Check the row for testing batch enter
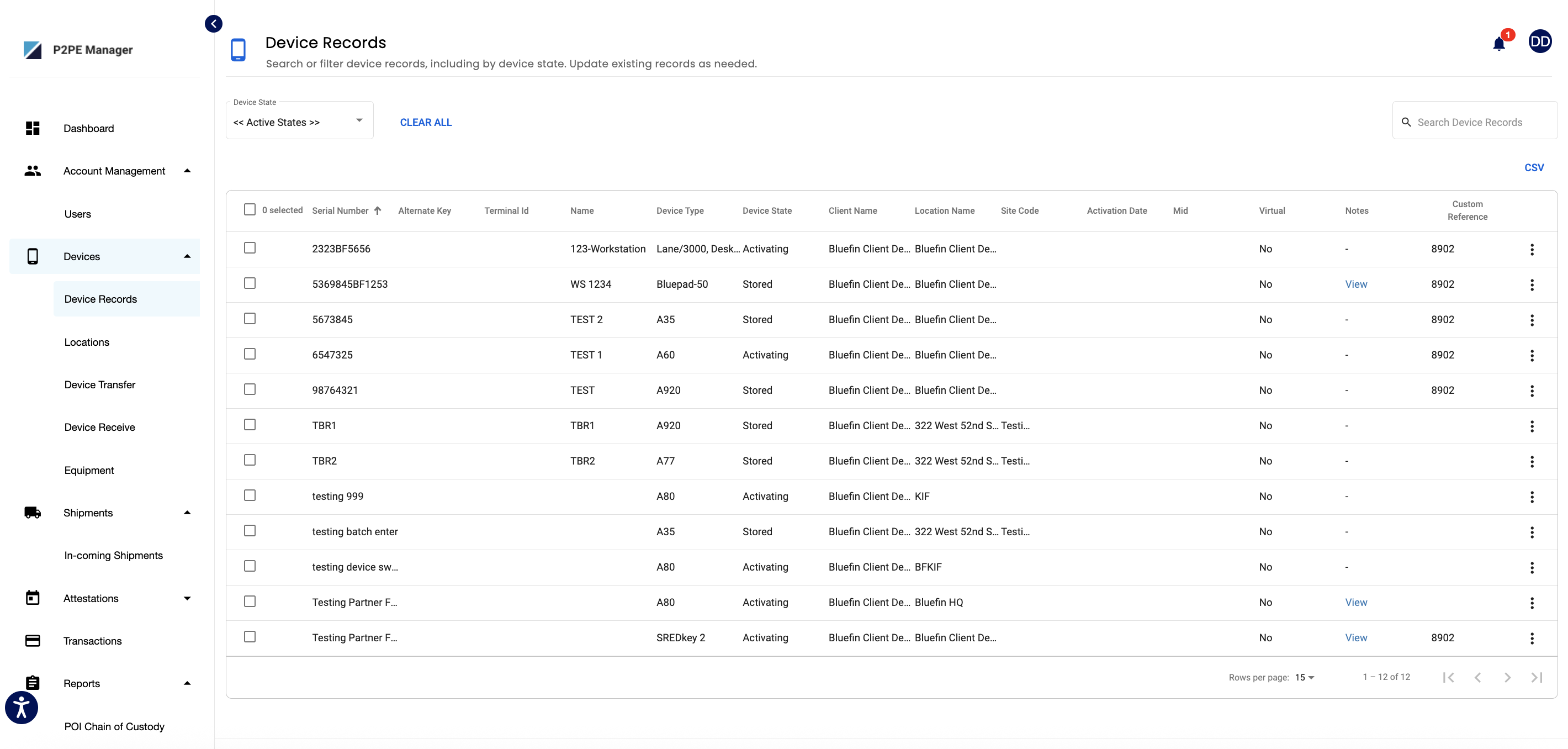 tap(250, 530)
